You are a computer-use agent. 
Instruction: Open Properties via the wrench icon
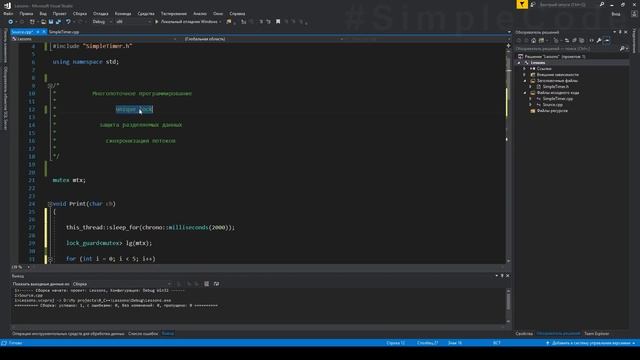pos(599,40)
